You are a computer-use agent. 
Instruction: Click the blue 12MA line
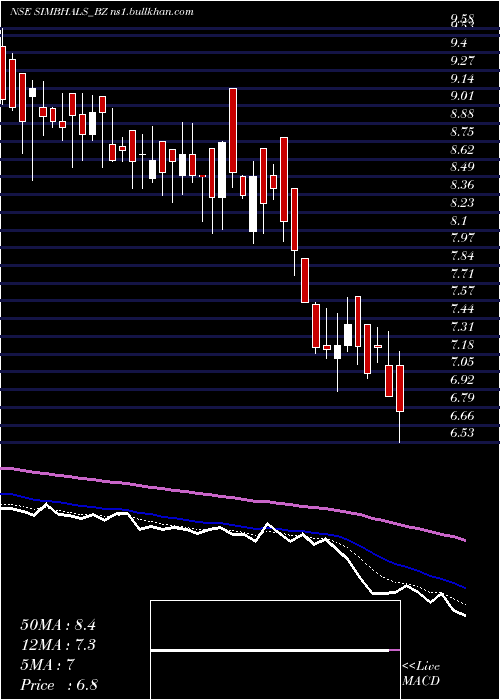point(232,526)
